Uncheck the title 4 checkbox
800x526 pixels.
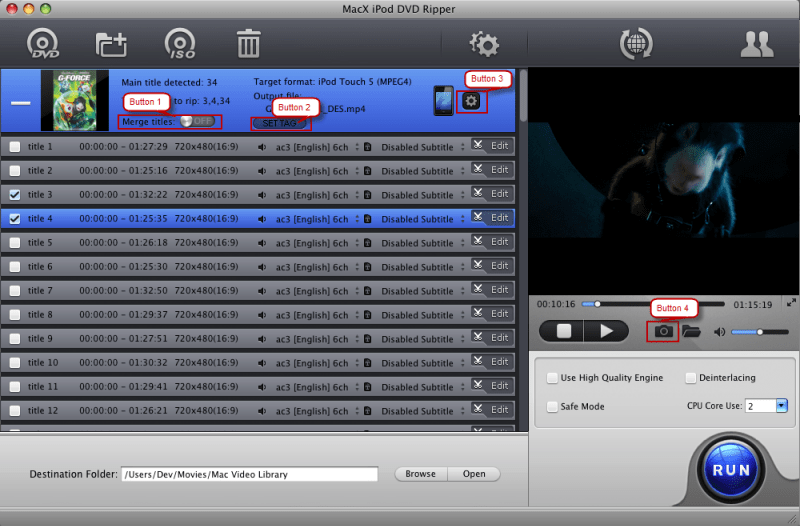click(15, 219)
